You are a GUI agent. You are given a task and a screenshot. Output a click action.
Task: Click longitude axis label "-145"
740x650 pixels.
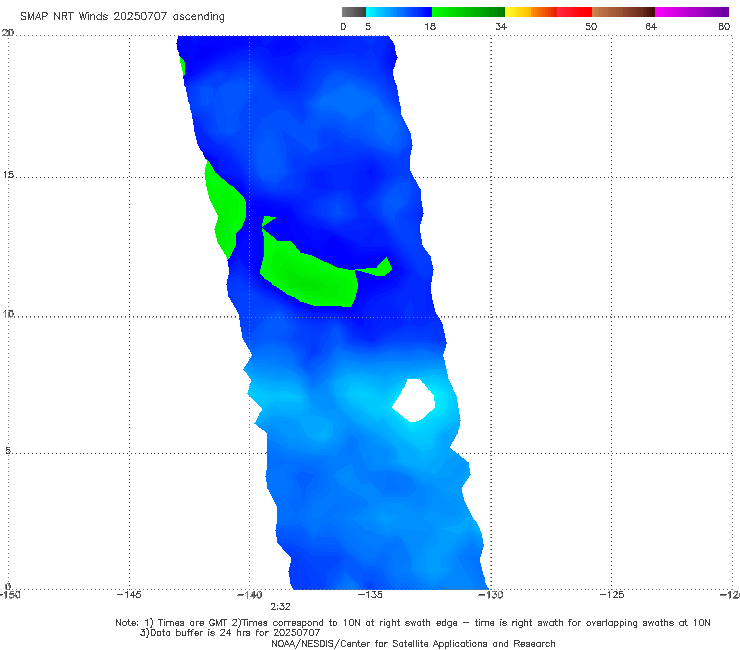[129, 595]
